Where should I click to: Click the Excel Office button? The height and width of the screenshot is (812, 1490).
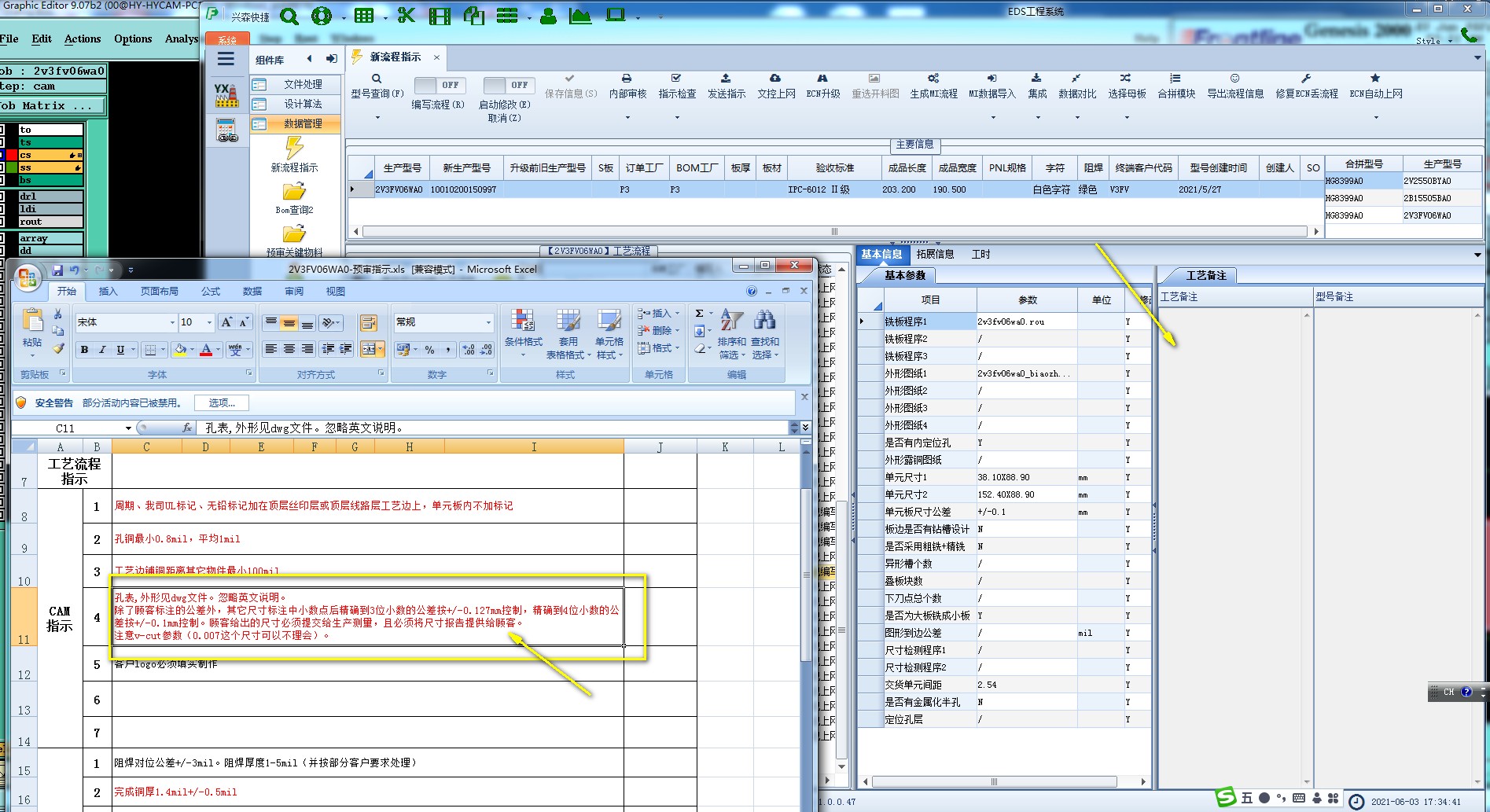click(x=28, y=277)
